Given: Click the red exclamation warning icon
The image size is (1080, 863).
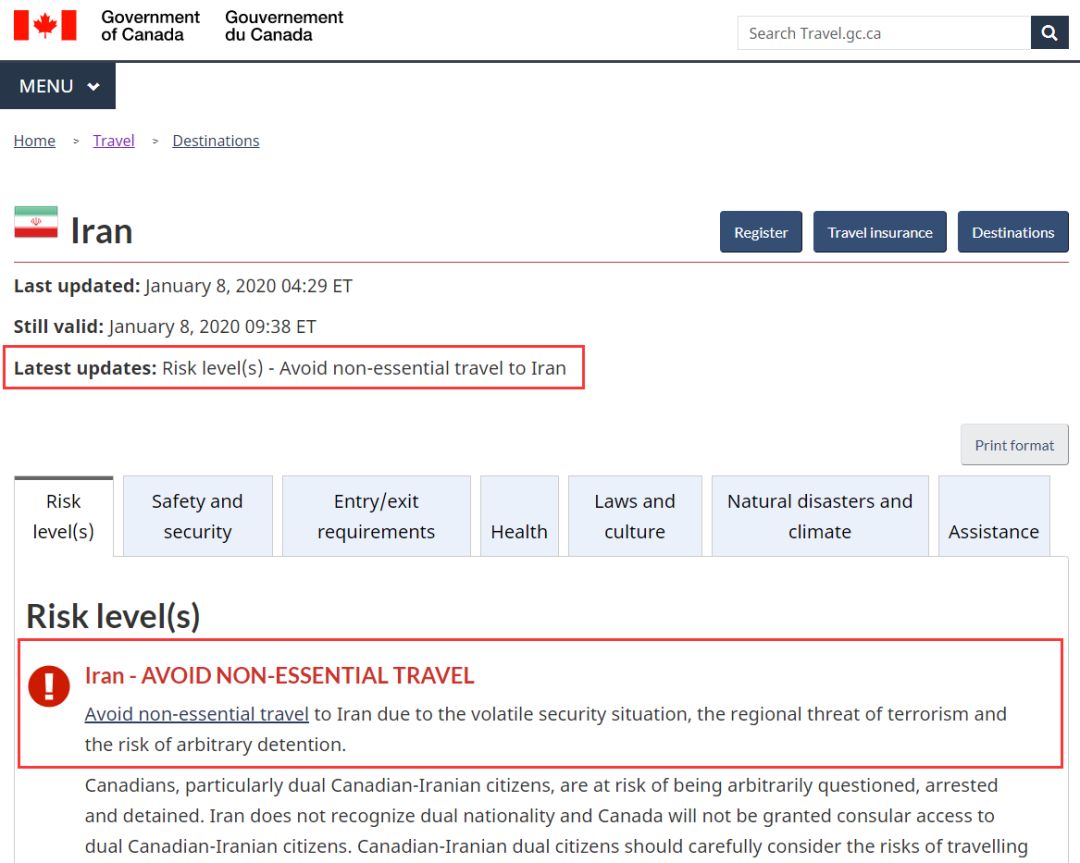Looking at the screenshot, I should coord(49,686).
